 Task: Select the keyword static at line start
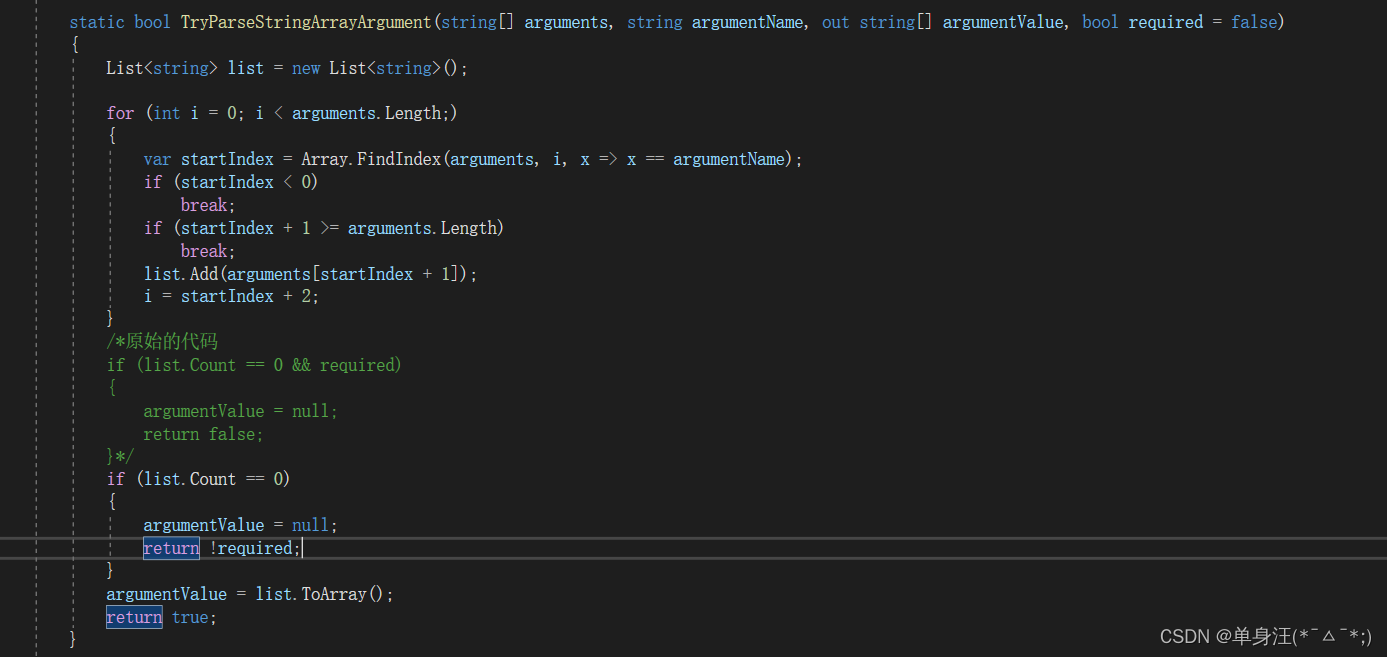[96, 21]
